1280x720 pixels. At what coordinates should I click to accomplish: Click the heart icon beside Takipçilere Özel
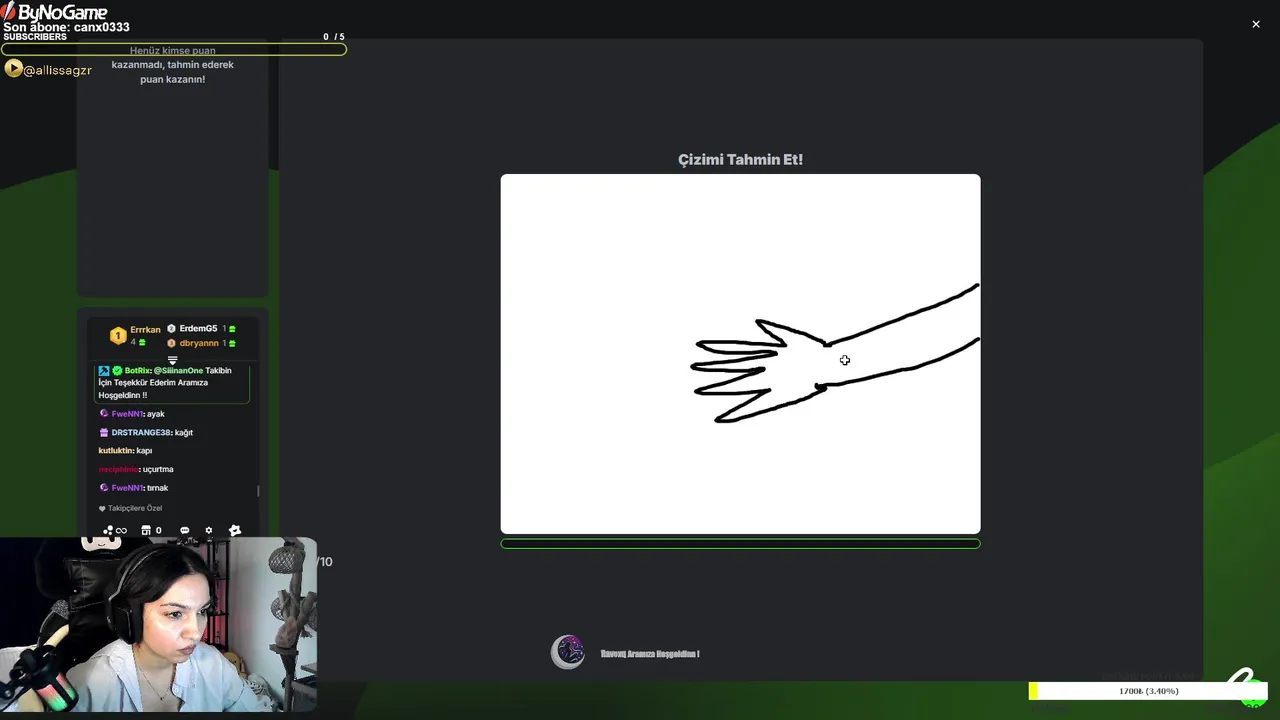click(x=102, y=508)
